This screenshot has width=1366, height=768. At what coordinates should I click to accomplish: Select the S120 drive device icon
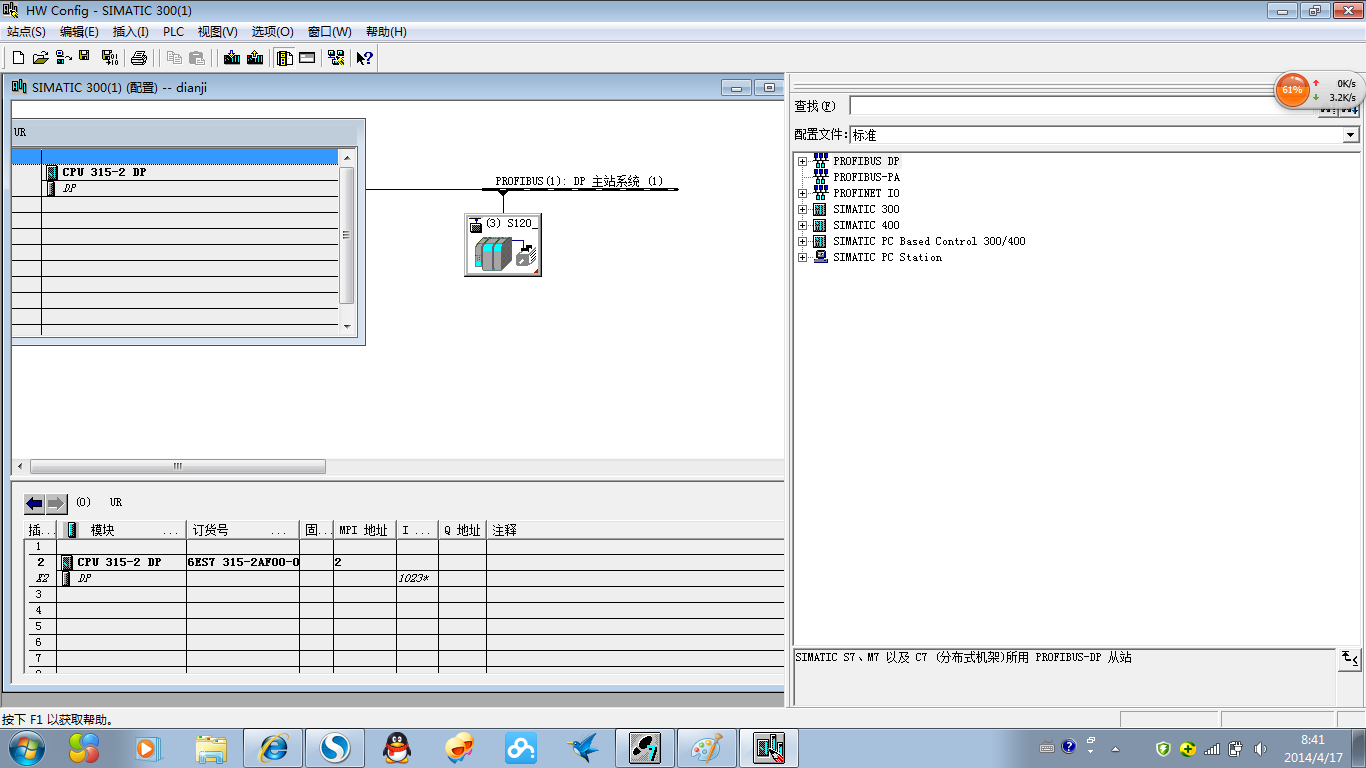tap(503, 245)
